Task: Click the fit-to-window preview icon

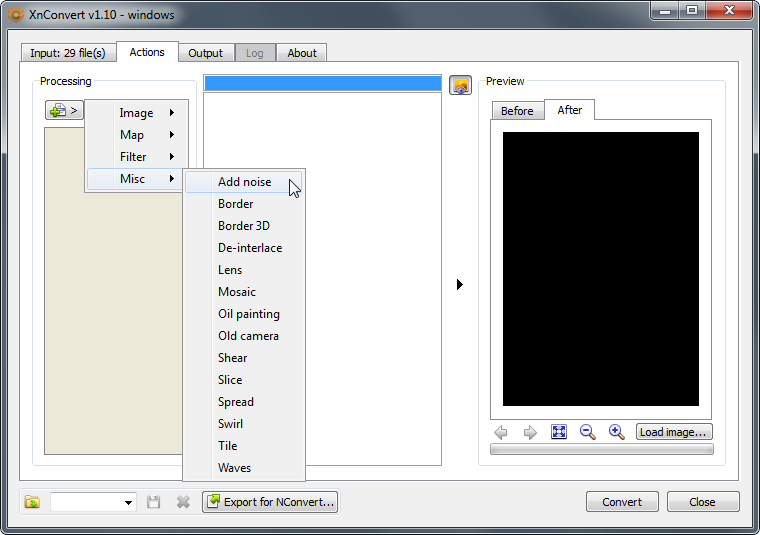Action: (x=559, y=432)
